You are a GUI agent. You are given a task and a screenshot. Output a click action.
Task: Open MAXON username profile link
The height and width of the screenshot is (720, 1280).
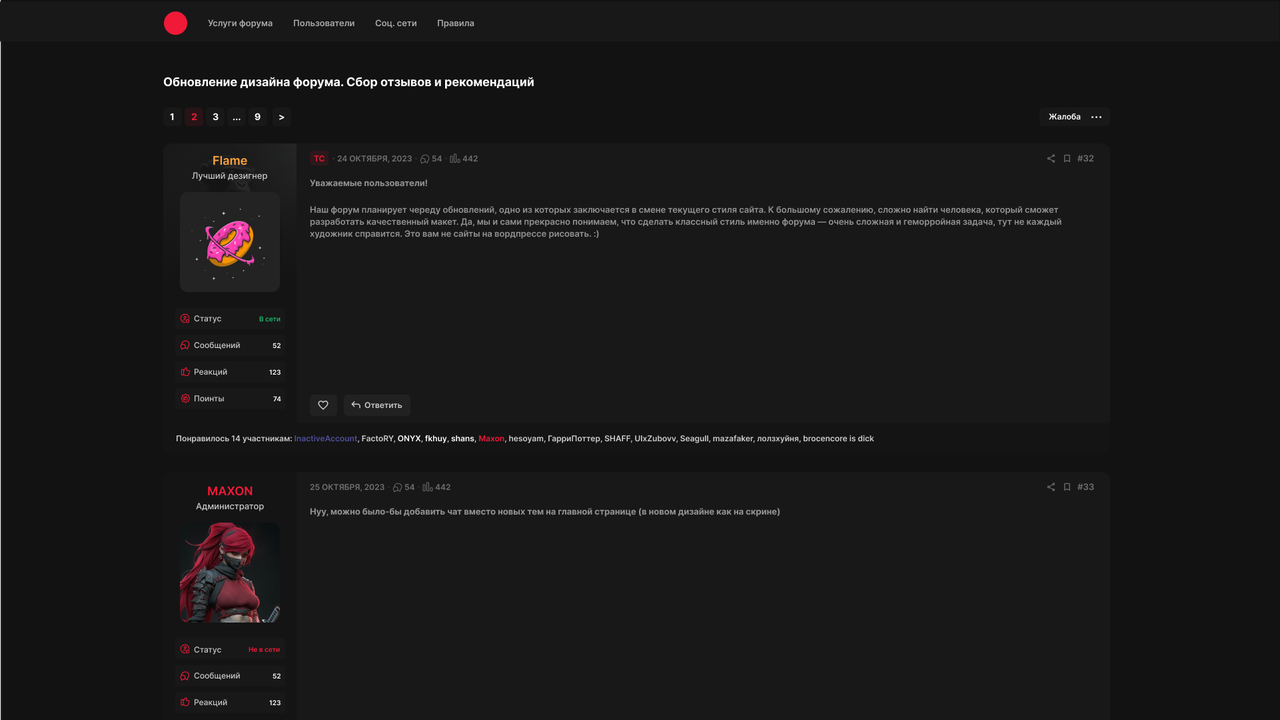coord(230,491)
